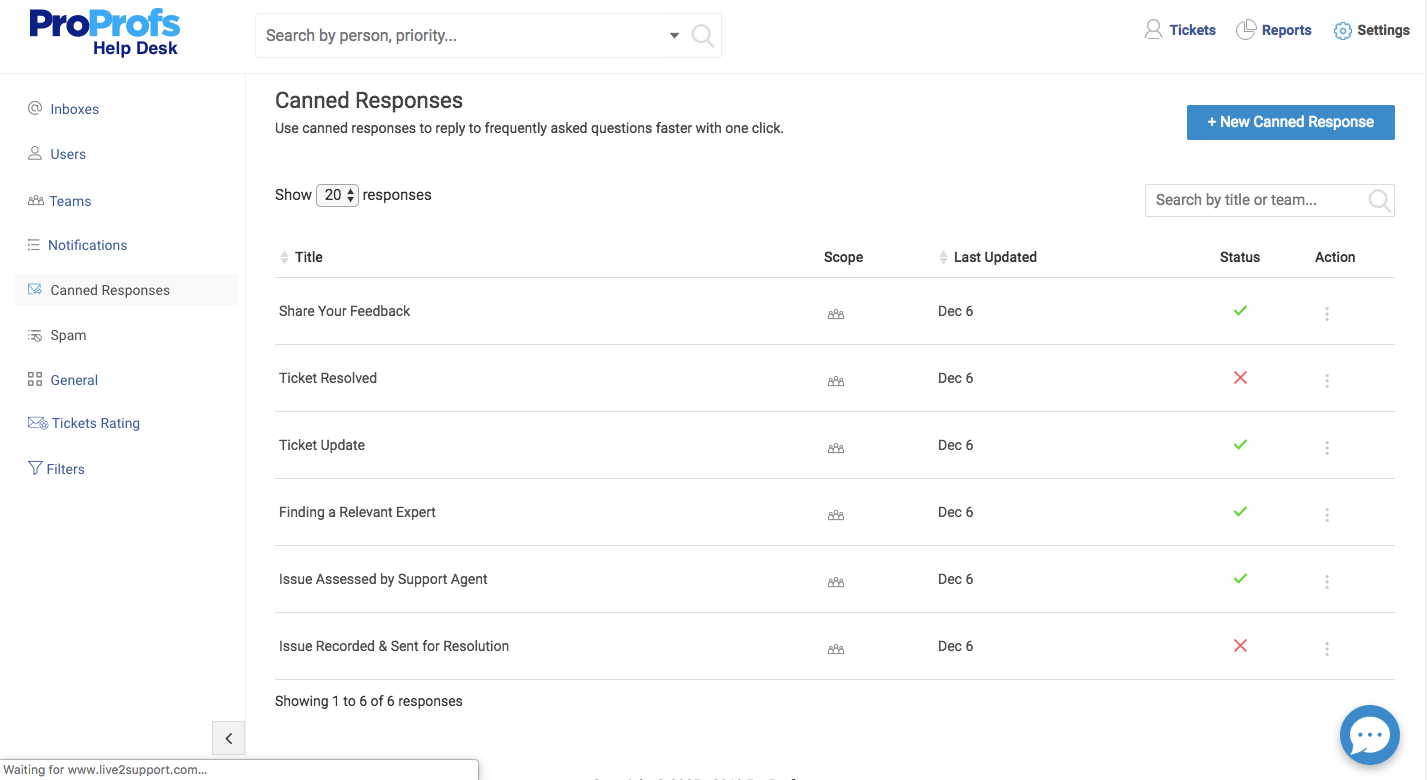Open action menu for Share Your Feedback
Image resolution: width=1428 pixels, height=780 pixels.
pos(1327,314)
